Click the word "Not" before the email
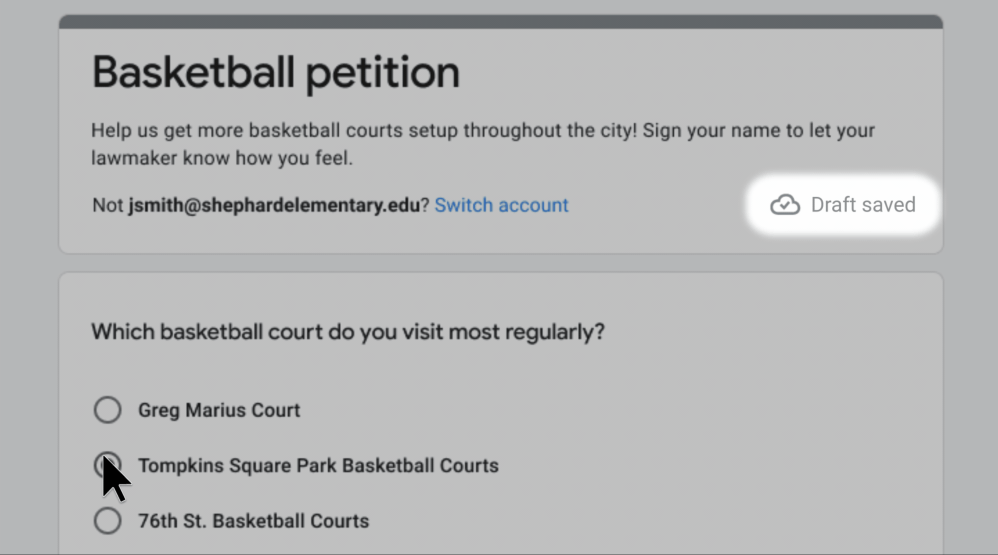998x555 pixels. click(x=107, y=205)
